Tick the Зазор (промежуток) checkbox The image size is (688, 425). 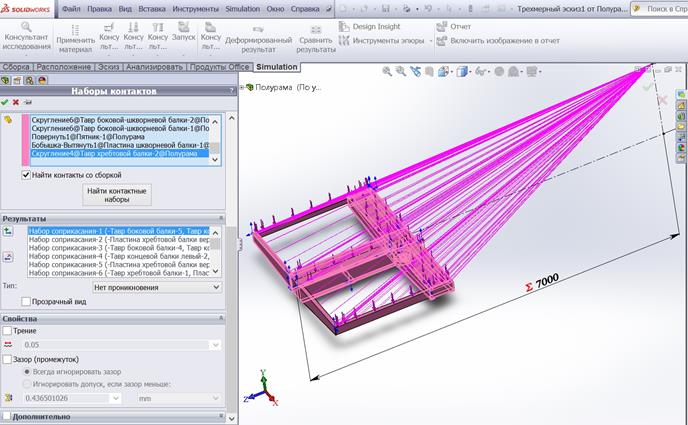(8, 358)
